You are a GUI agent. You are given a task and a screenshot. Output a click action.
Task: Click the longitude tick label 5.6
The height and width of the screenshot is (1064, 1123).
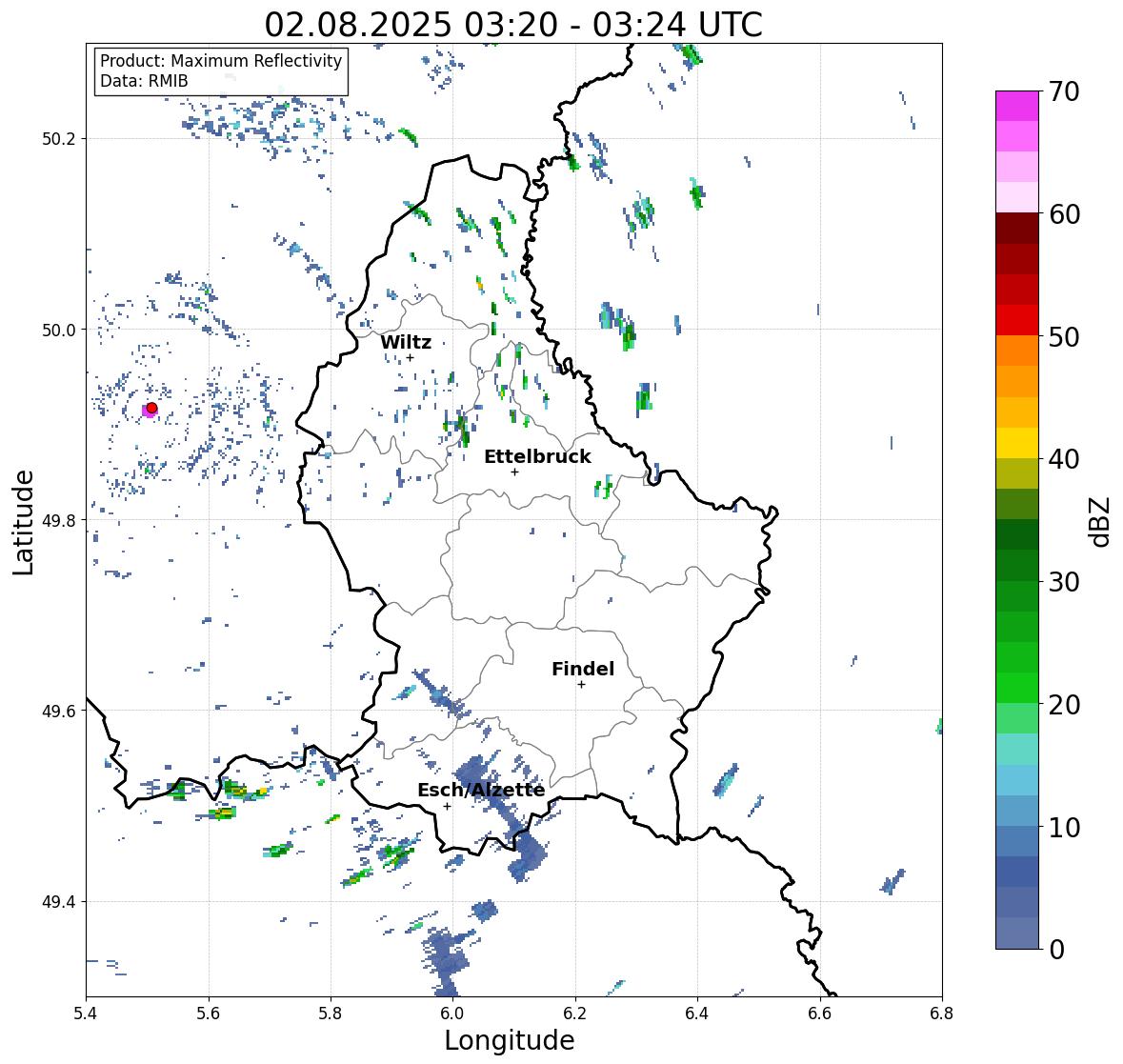pyautogui.click(x=209, y=1014)
